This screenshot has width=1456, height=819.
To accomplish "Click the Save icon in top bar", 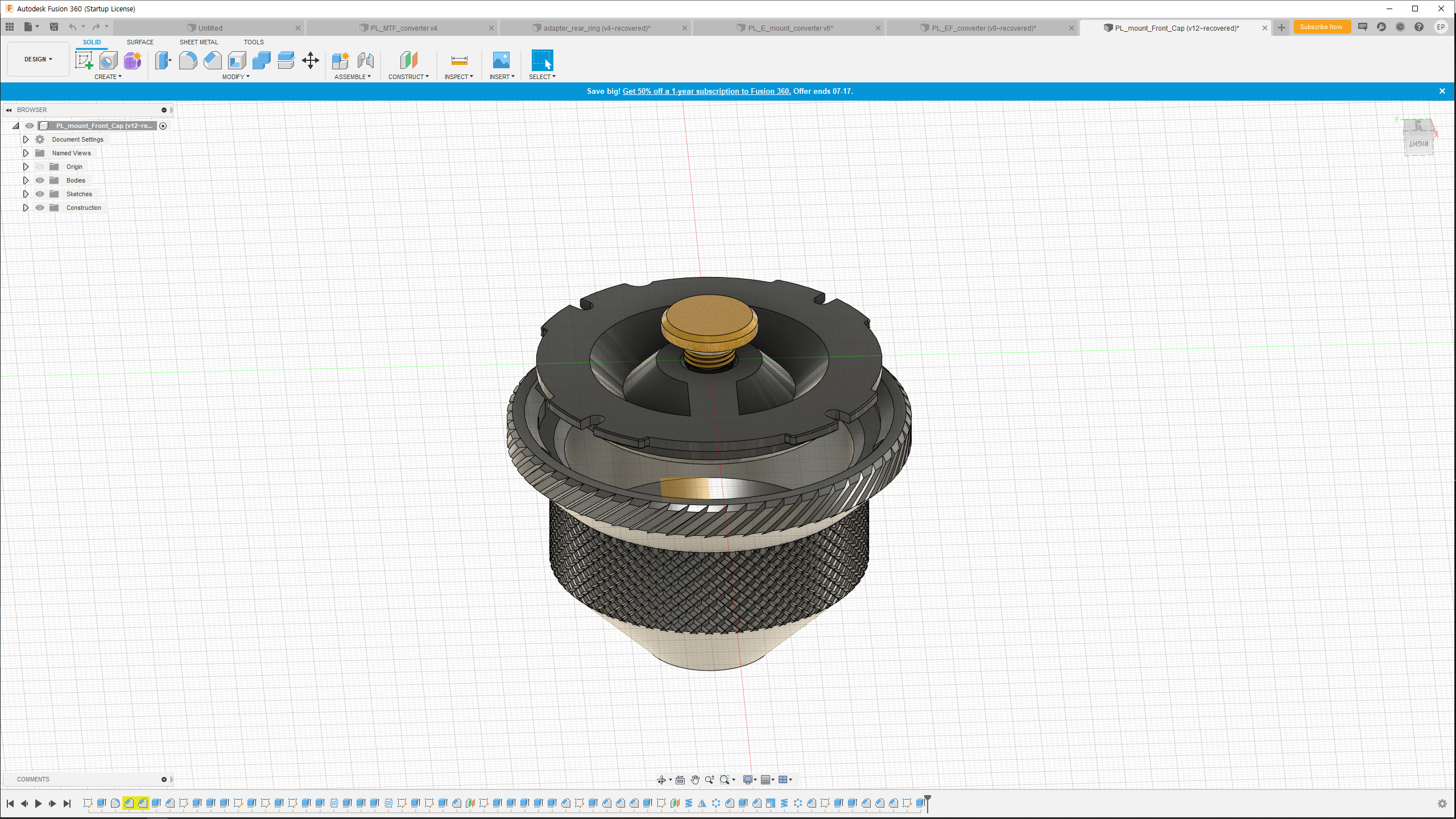I will pos(54,27).
